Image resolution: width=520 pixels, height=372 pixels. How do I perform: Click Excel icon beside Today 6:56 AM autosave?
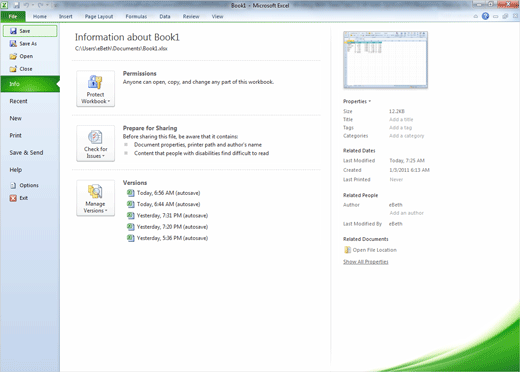[131, 193]
